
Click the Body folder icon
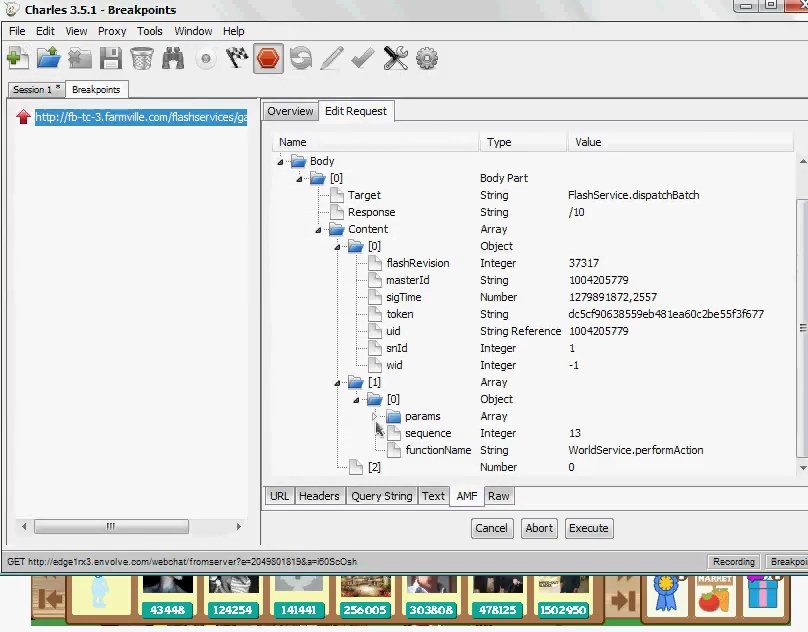[298, 161]
